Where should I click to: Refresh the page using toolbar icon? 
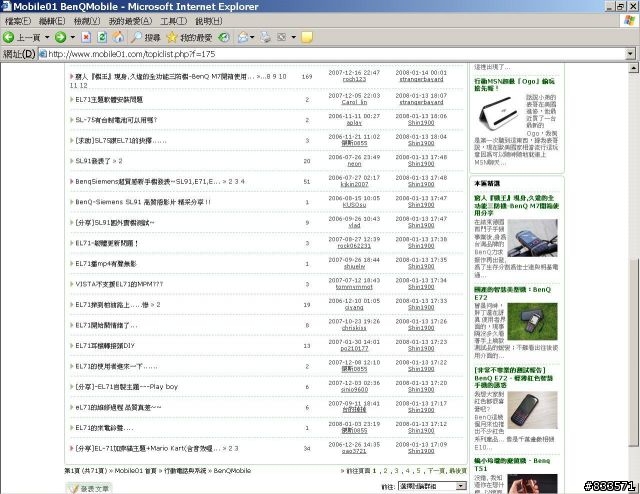coord(102,38)
